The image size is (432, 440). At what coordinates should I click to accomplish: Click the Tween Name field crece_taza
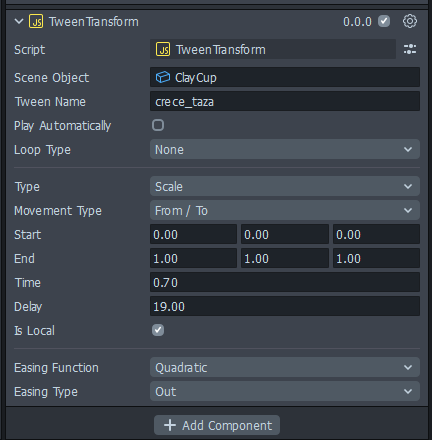click(285, 101)
